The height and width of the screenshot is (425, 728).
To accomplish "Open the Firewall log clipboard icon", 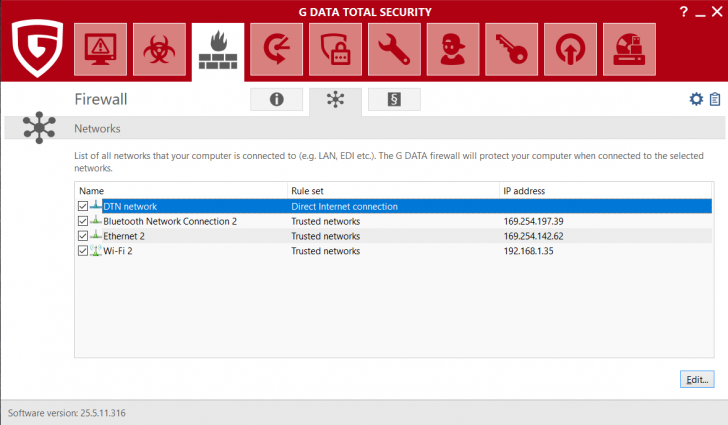I will [x=715, y=99].
